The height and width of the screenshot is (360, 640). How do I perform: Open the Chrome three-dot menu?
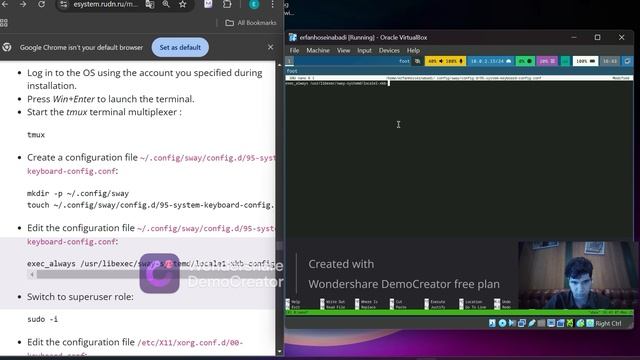point(272,4)
